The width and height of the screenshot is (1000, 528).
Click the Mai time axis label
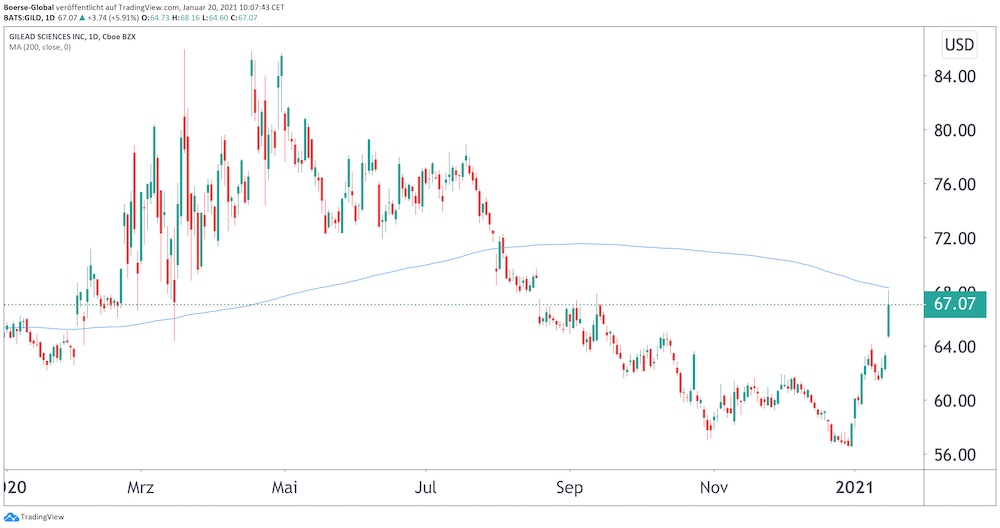284,488
